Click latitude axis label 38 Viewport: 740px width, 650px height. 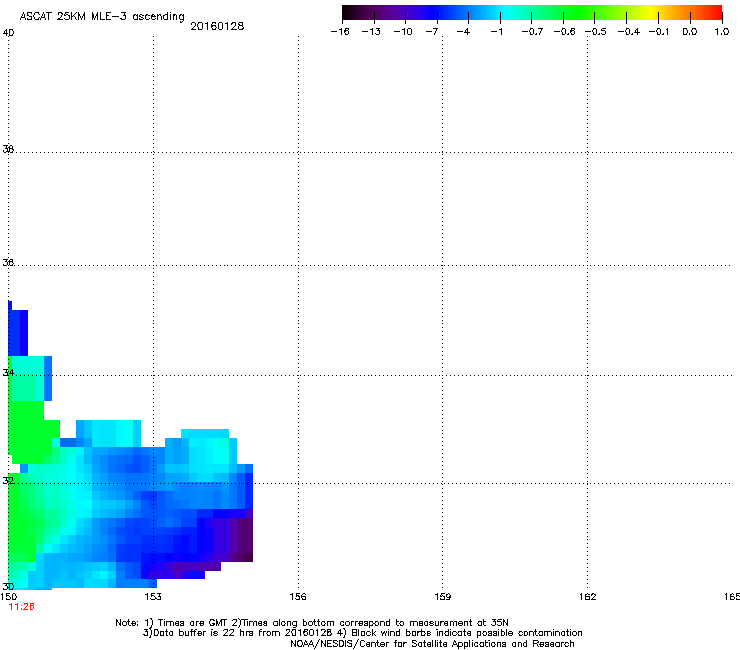[8, 149]
